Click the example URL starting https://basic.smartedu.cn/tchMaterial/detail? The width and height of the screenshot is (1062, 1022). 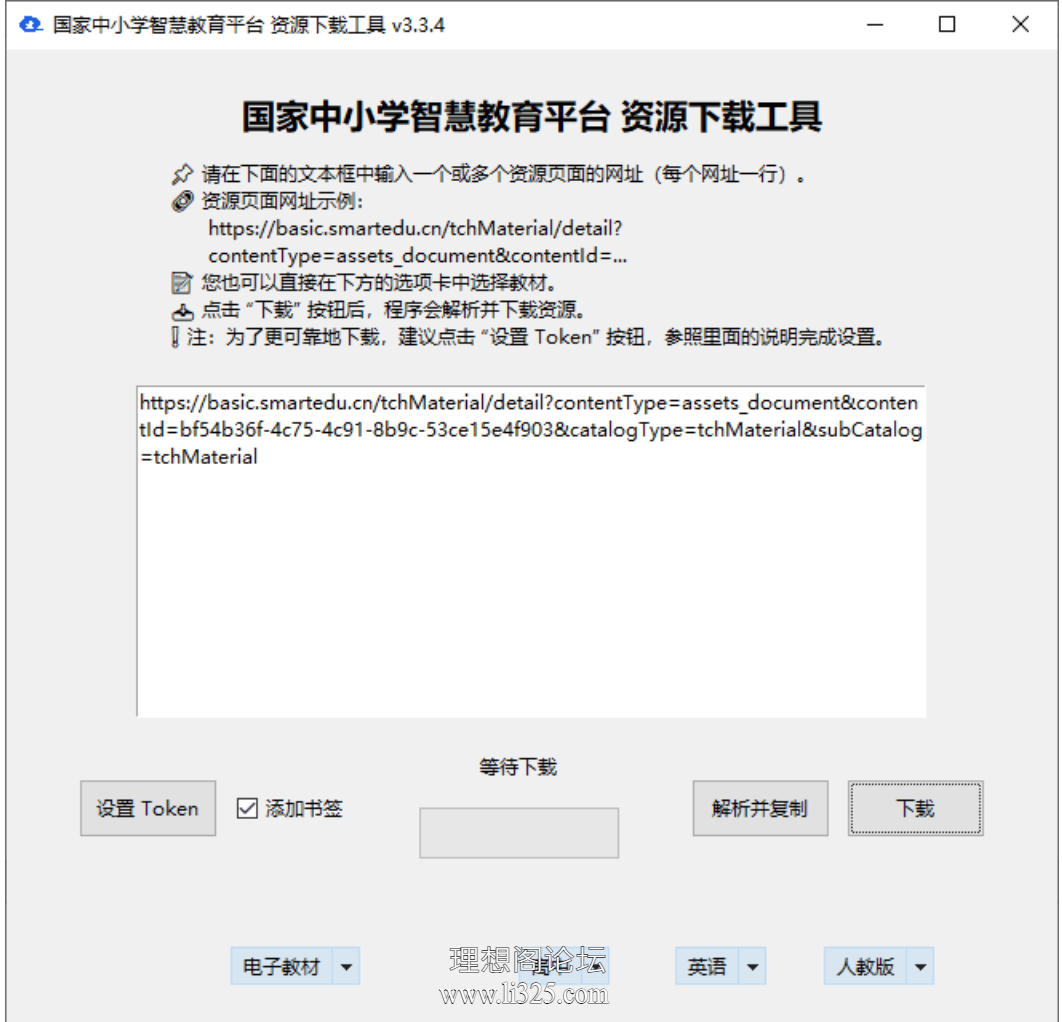click(x=418, y=242)
